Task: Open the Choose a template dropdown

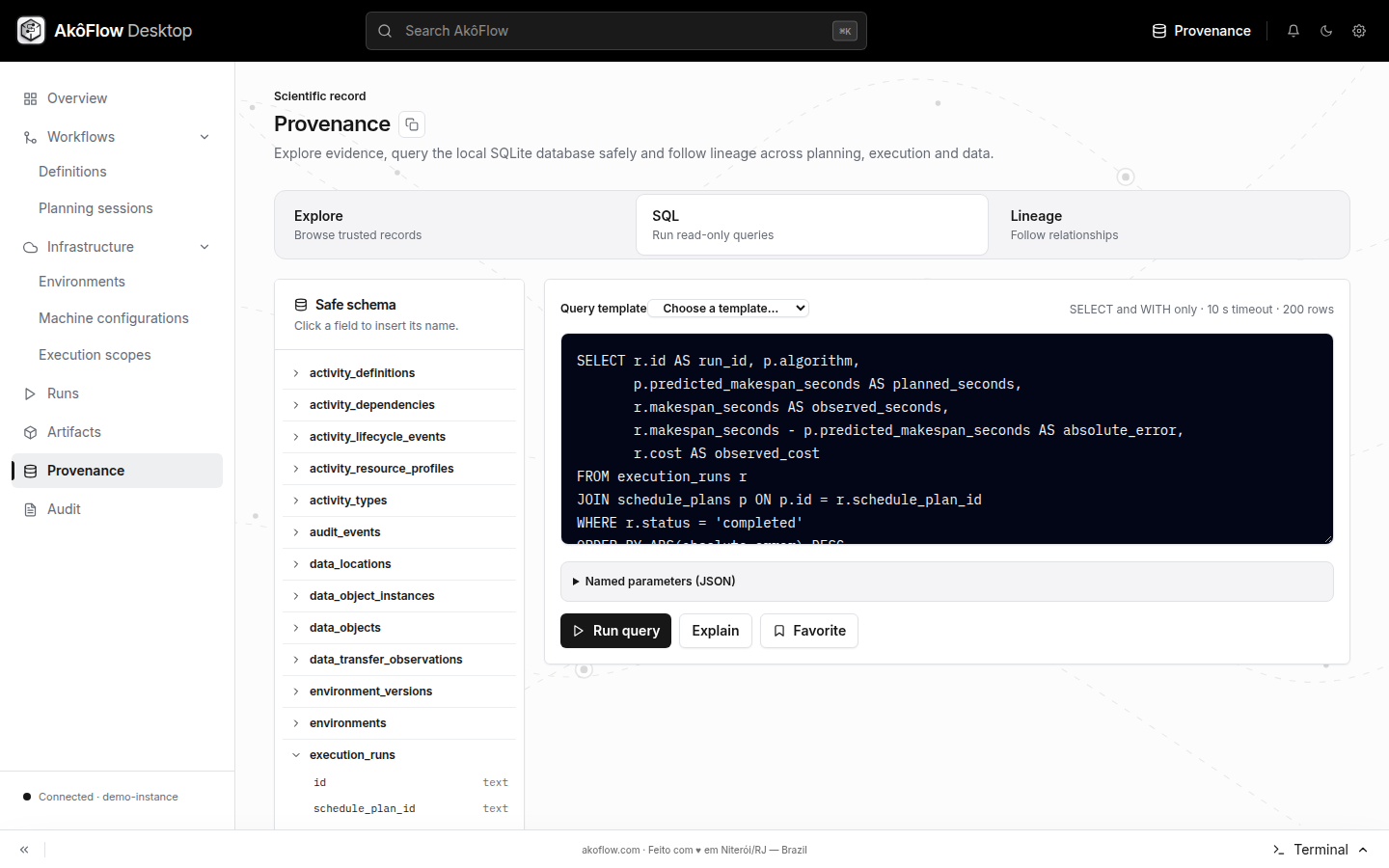Action: pos(728,309)
